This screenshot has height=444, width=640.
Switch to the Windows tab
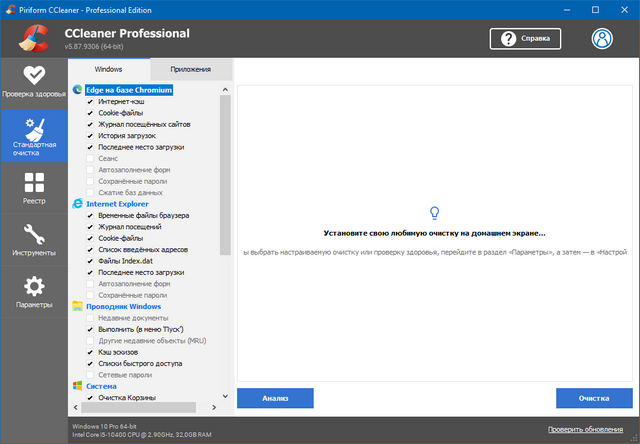coord(108,70)
